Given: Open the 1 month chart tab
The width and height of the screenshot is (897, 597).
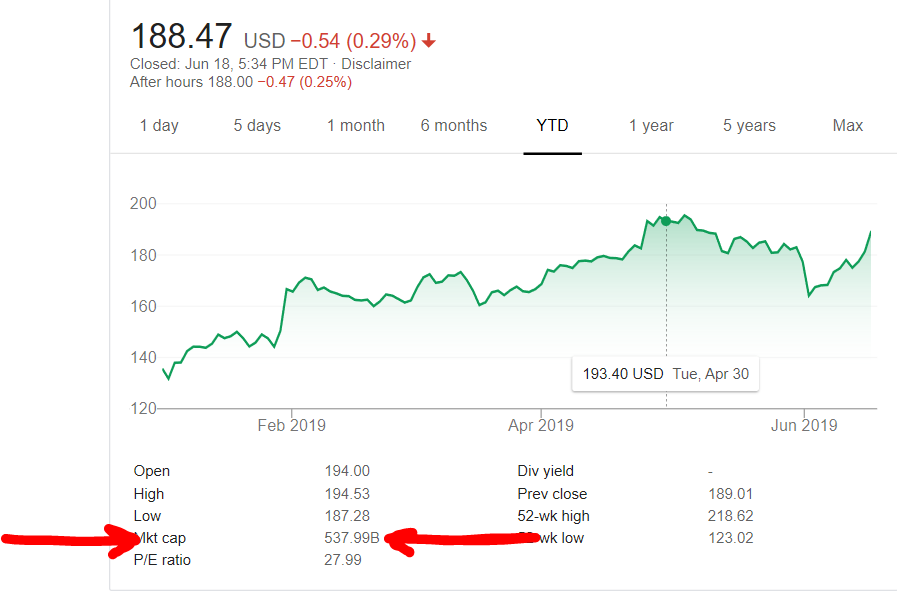Looking at the screenshot, I should coord(355,126).
